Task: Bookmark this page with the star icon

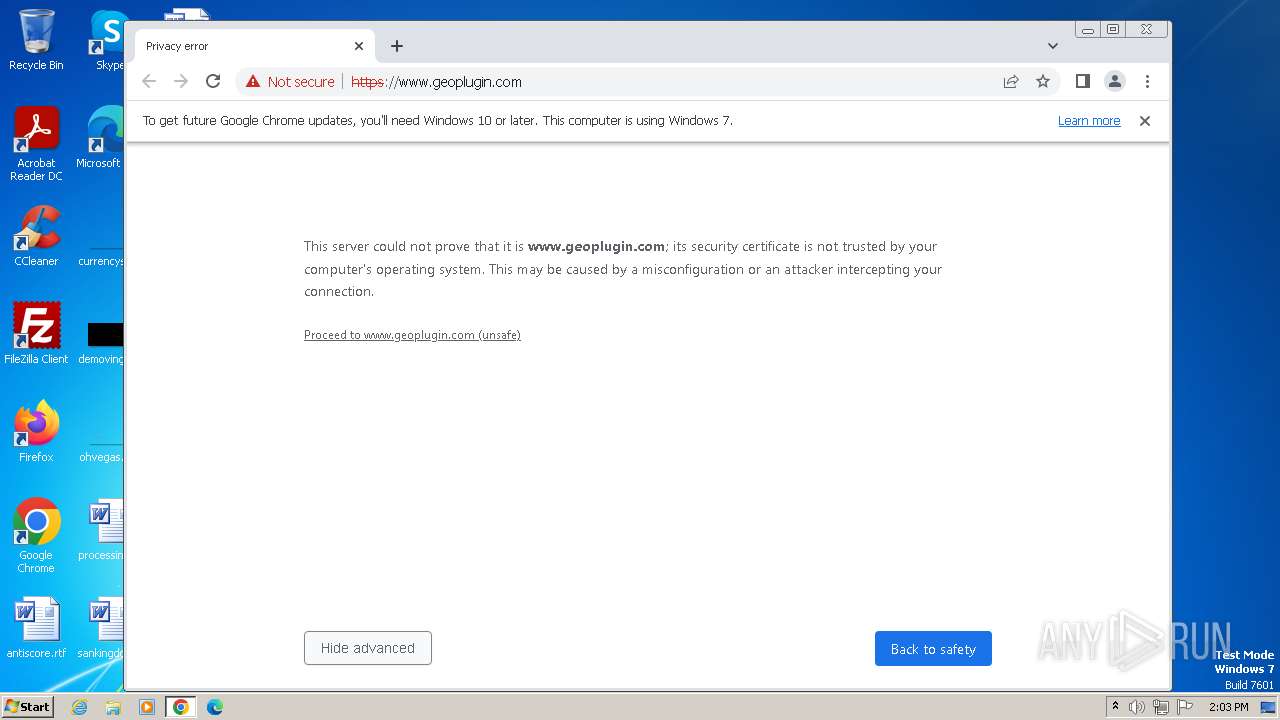Action: (x=1043, y=82)
